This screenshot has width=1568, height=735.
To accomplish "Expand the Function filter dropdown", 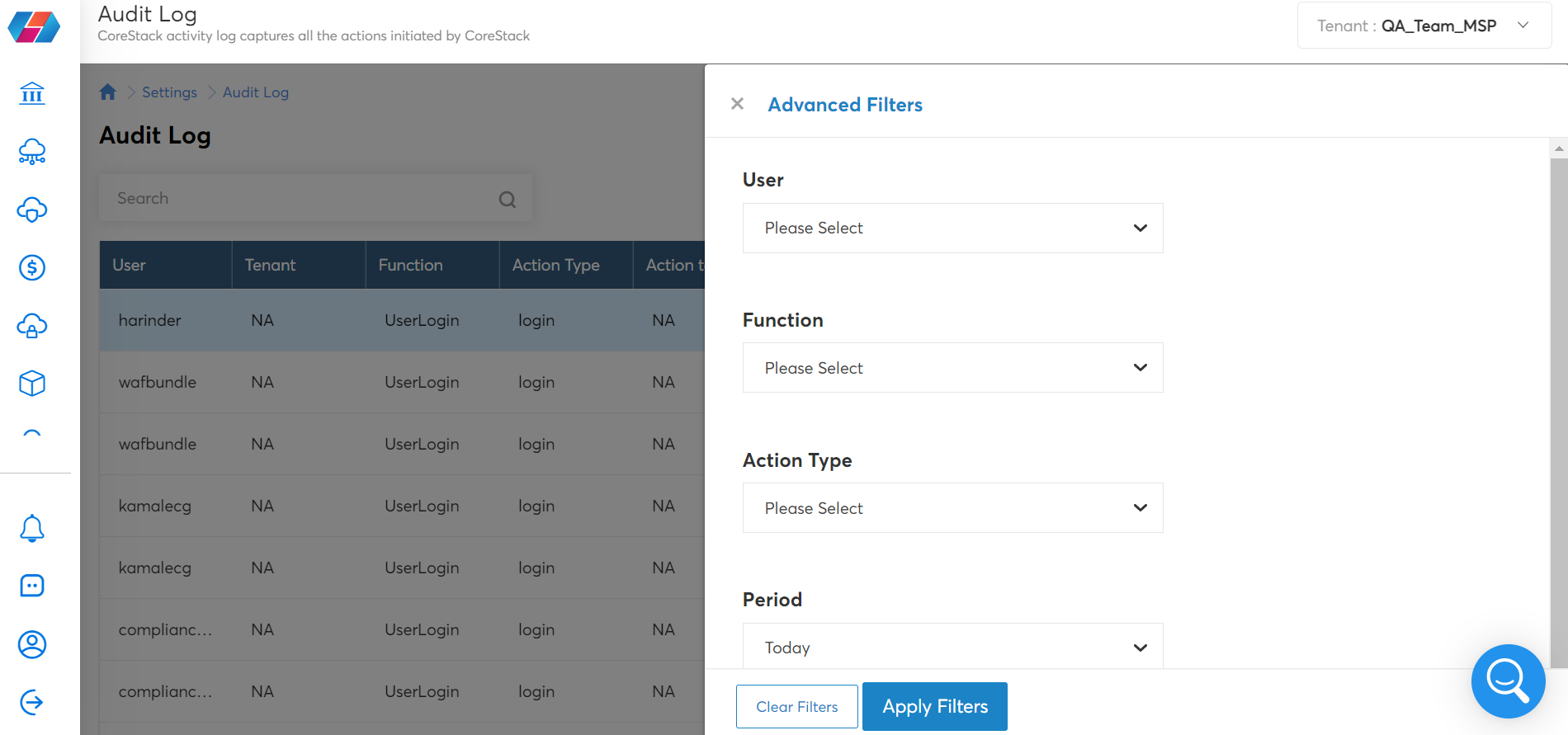I will coord(952,368).
